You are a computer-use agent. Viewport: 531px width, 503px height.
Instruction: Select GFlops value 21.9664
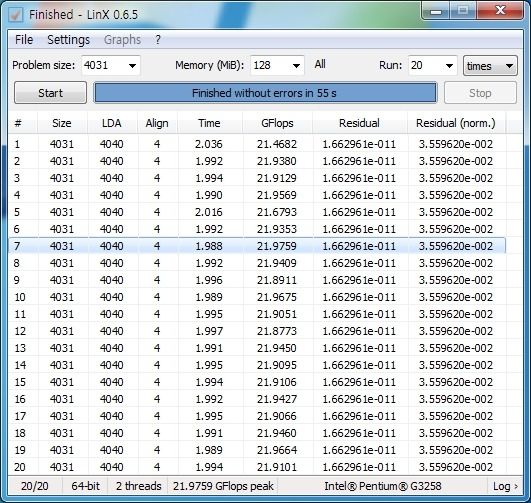point(277,450)
